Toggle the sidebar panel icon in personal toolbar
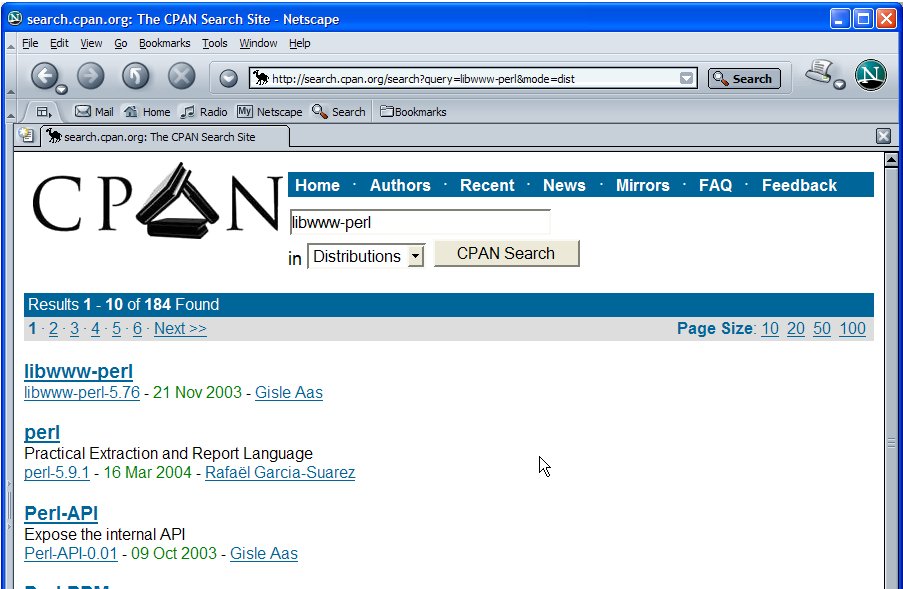The image size is (903, 589). click(43, 112)
